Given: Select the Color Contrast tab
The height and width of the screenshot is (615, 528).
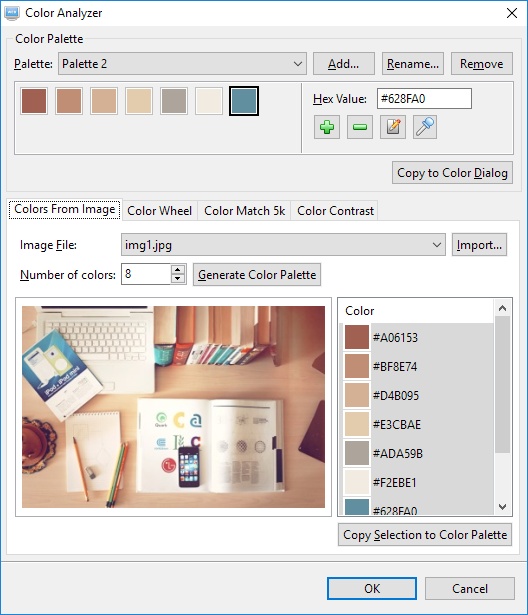Looking at the screenshot, I should tap(335, 211).
